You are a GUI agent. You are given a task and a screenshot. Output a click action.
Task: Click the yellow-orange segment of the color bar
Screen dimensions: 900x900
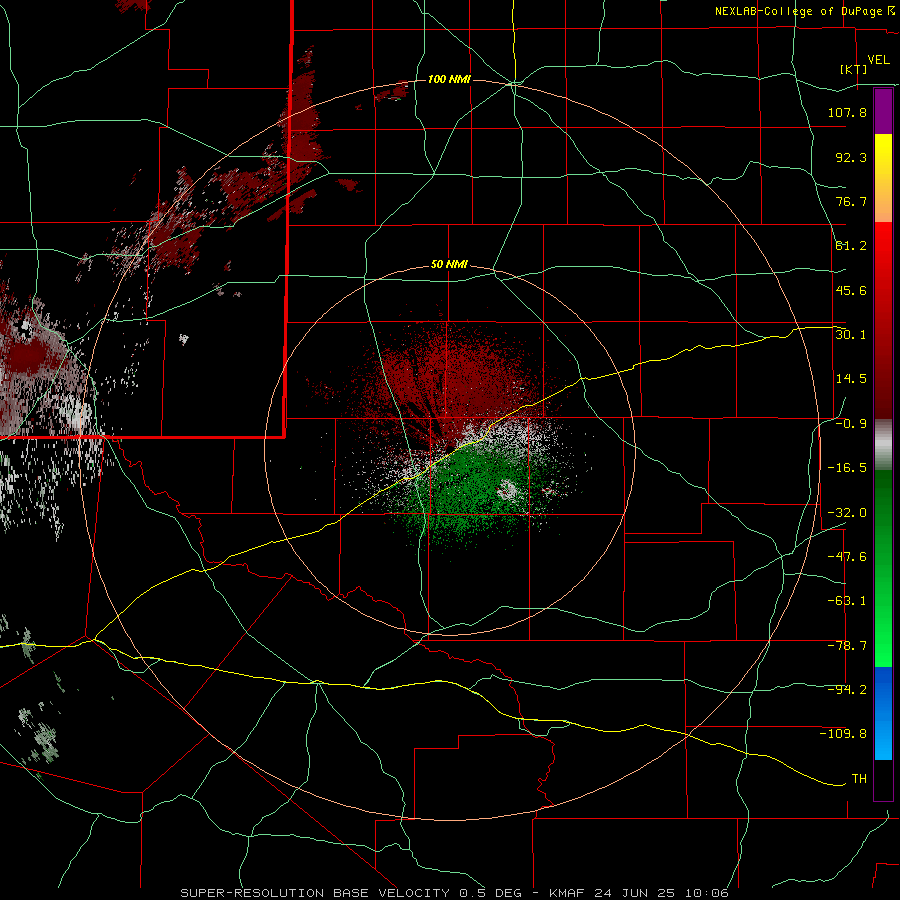[x=883, y=178]
